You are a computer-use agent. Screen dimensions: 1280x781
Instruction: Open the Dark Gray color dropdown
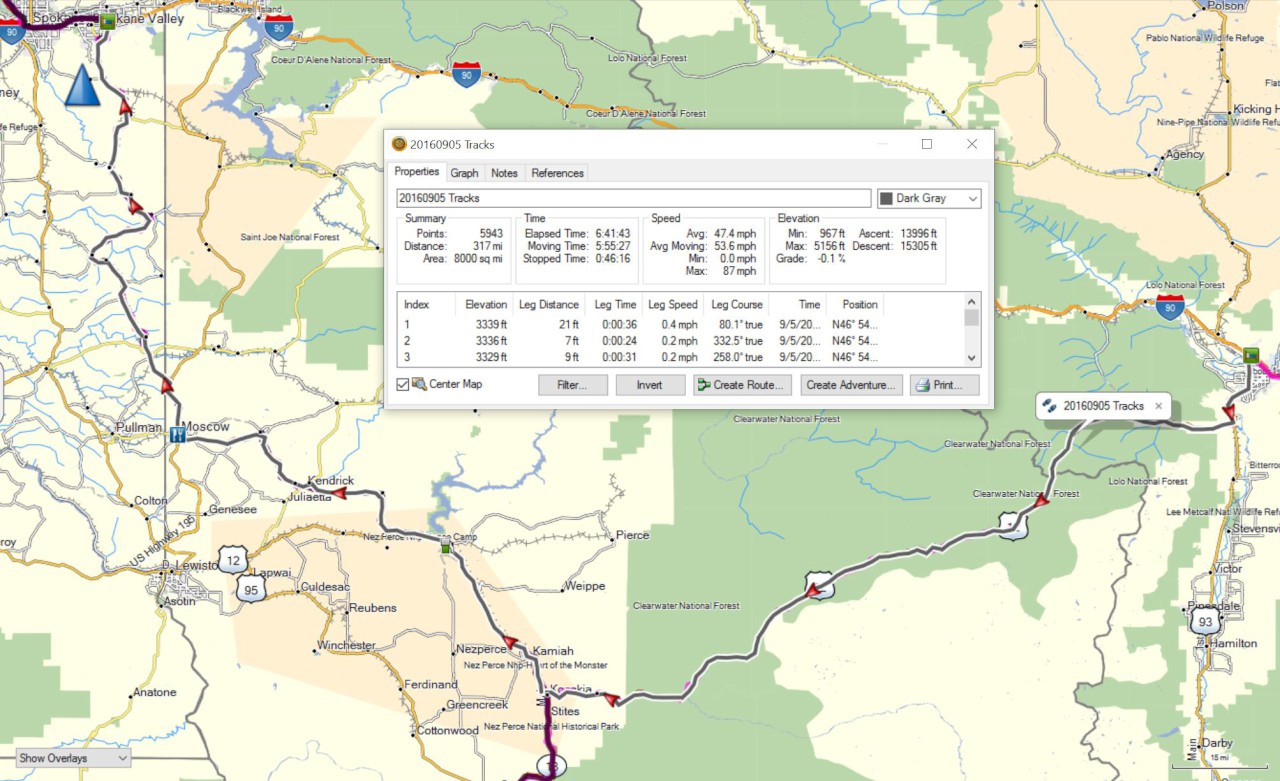(x=928, y=199)
